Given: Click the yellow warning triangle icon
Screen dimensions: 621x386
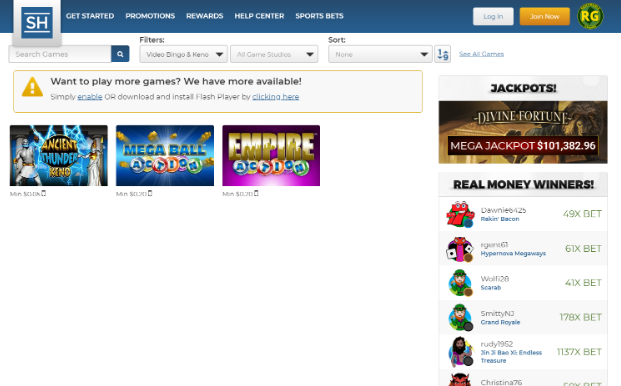Looking at the screenshot, I should pos(32,87).
